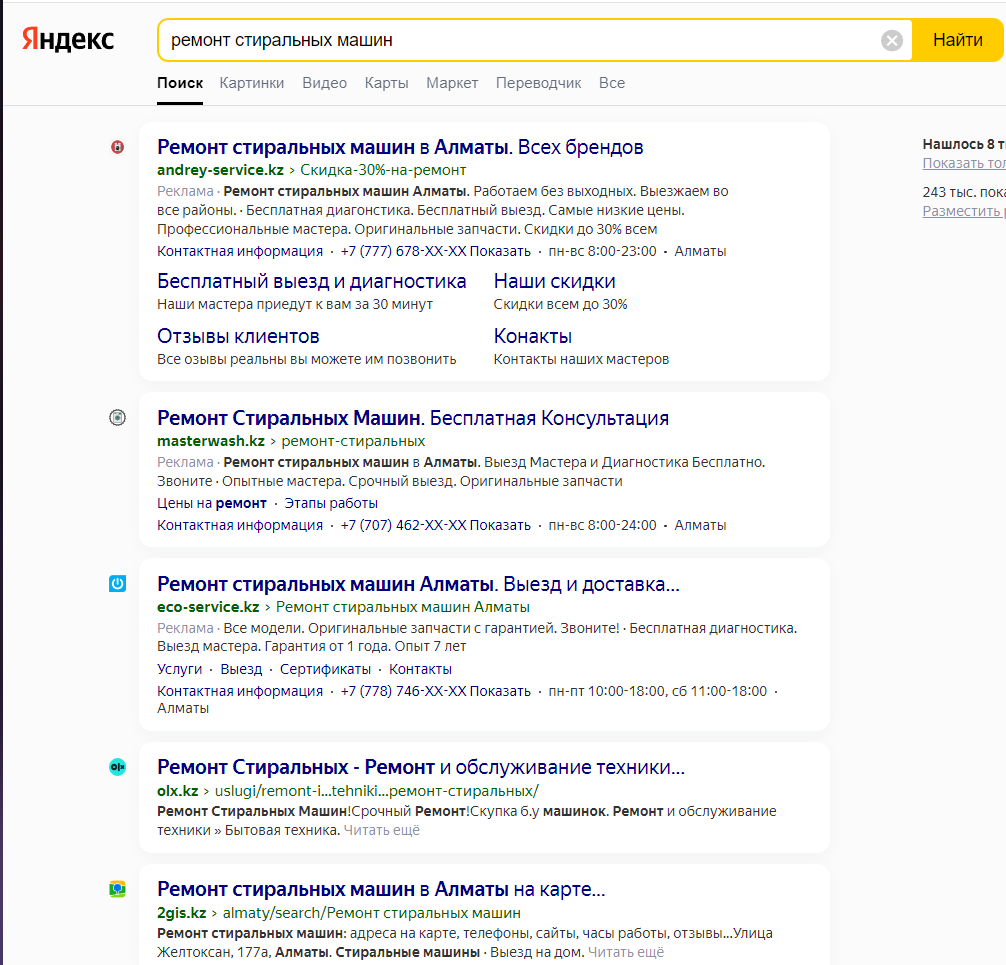Viewport: 1006px width, 965px height.
Task: Open the Сертификаты link
Action: [325, 669]
